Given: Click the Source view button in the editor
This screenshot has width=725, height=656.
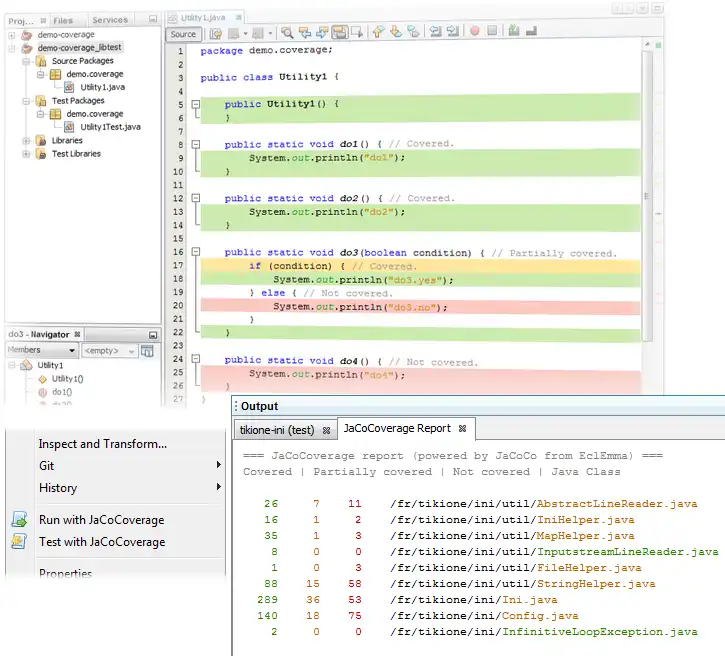Looking at the screenshot, I should pyautogui.click(x=183, y=33).
